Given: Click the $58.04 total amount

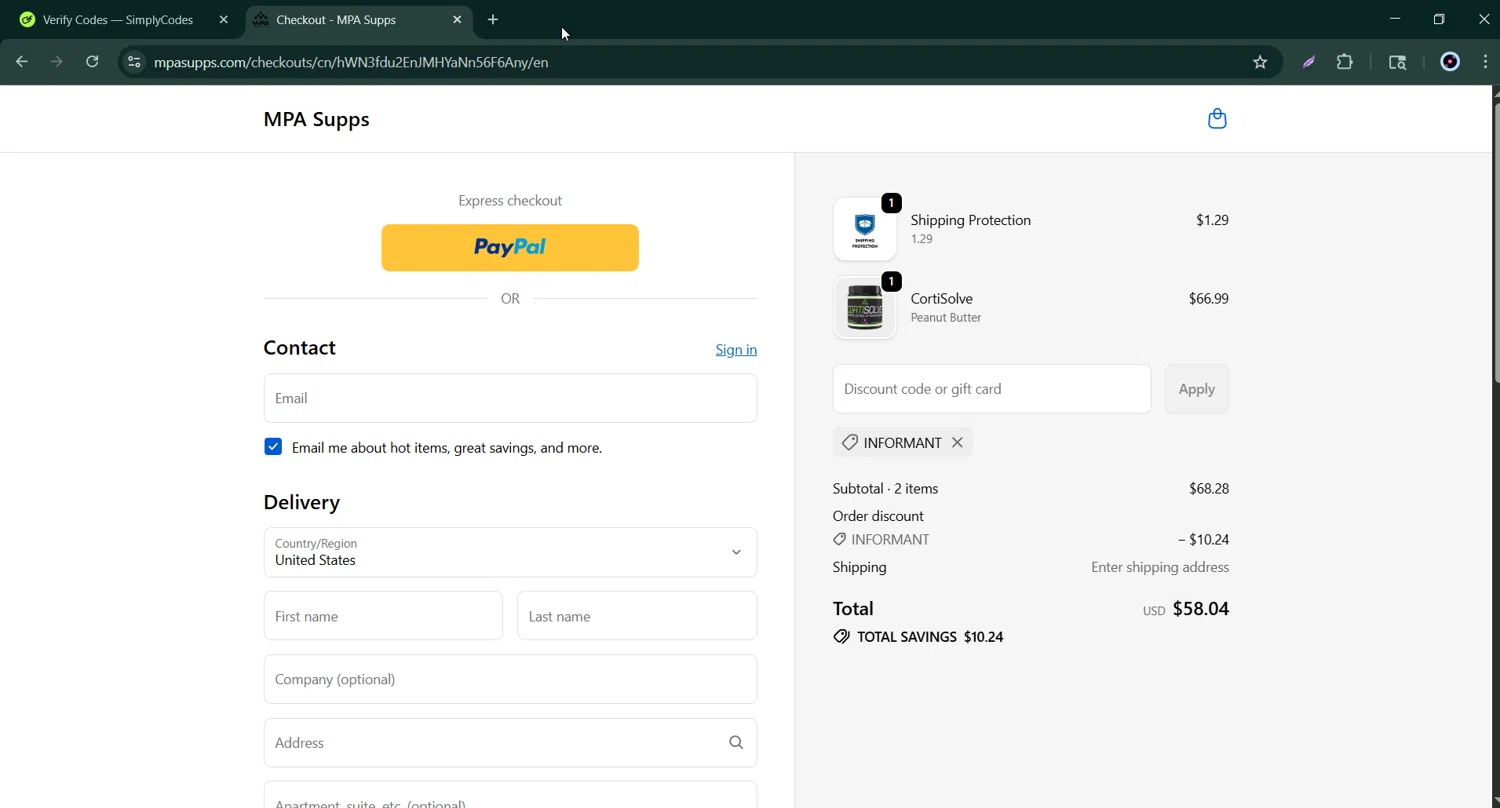Looking at the screenshot, I should pos(1201,609).
